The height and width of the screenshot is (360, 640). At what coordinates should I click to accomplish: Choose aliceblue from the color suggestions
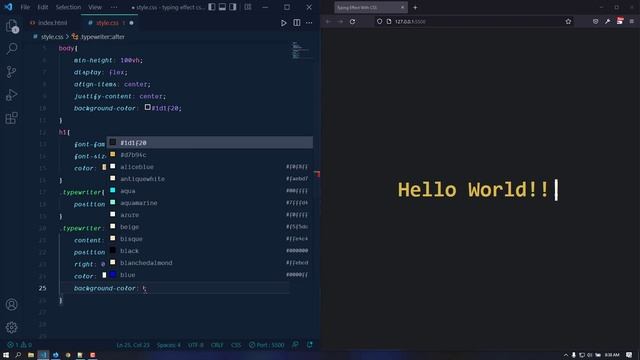[x=210, y=167]
